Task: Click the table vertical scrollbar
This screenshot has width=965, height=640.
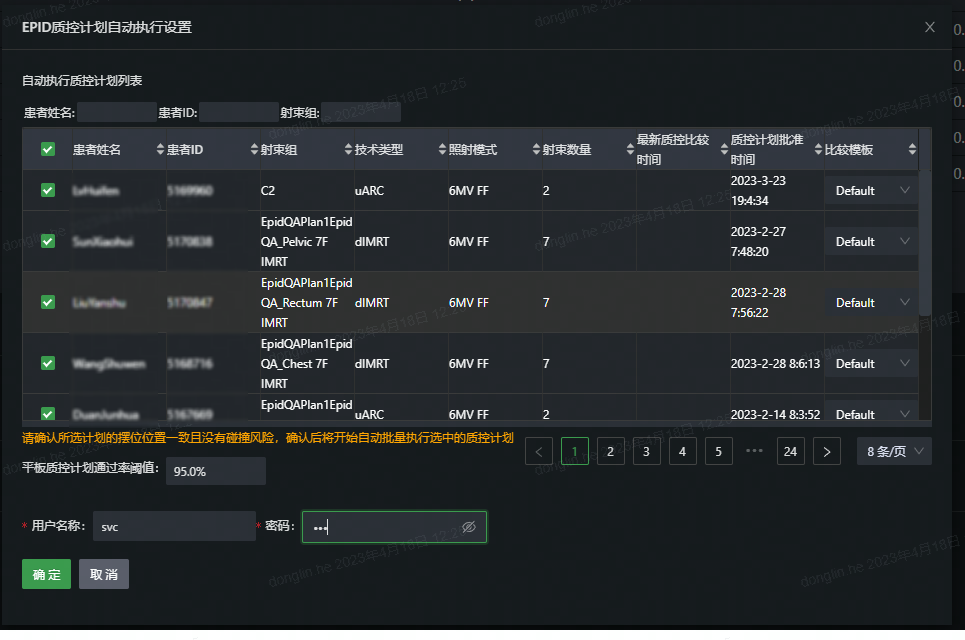Action: click(x=925, y=222)
